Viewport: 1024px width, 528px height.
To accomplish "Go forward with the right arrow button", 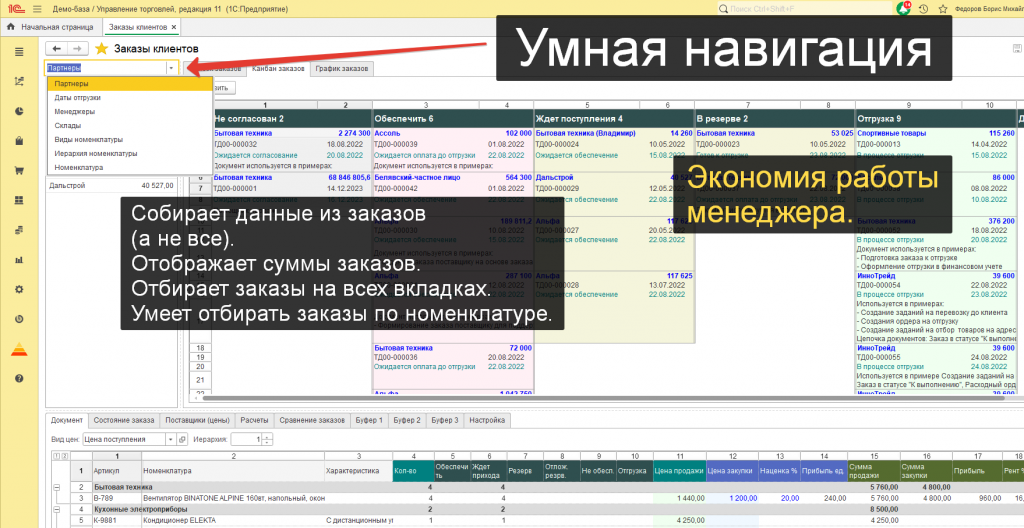I will click(x=77, y=48).
